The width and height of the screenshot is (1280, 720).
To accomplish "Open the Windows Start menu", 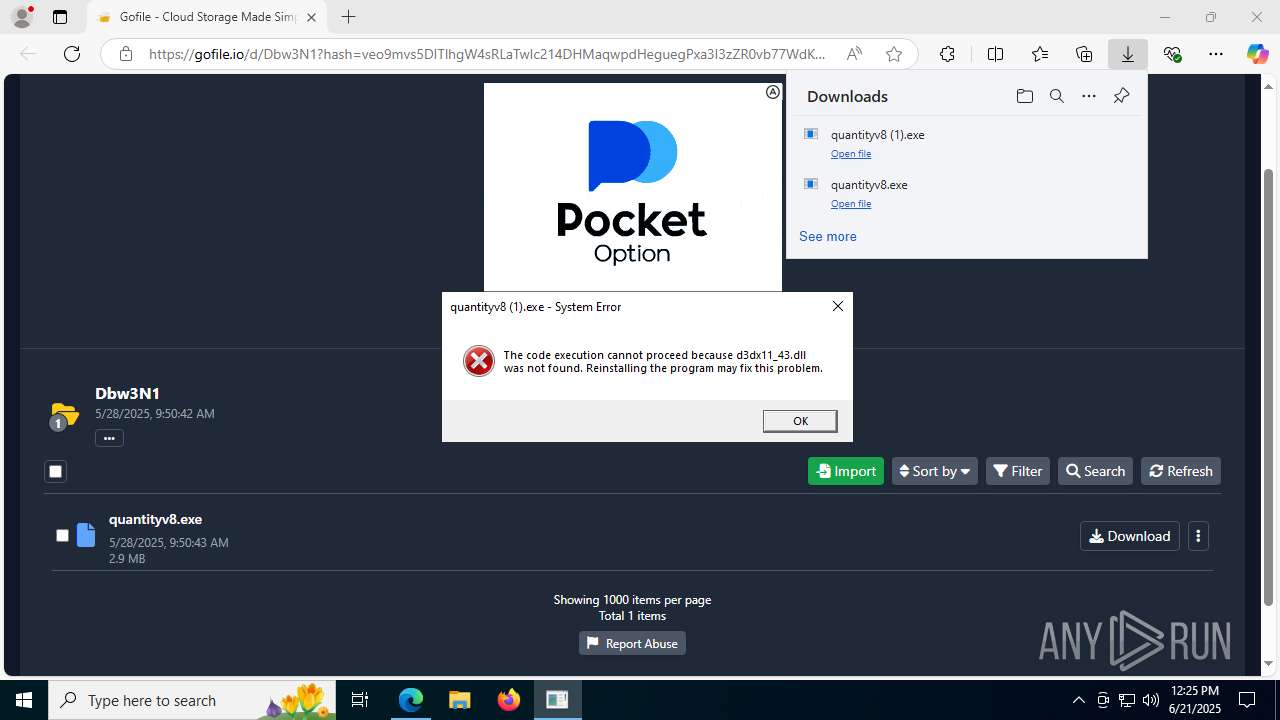I will click(24, 700).
